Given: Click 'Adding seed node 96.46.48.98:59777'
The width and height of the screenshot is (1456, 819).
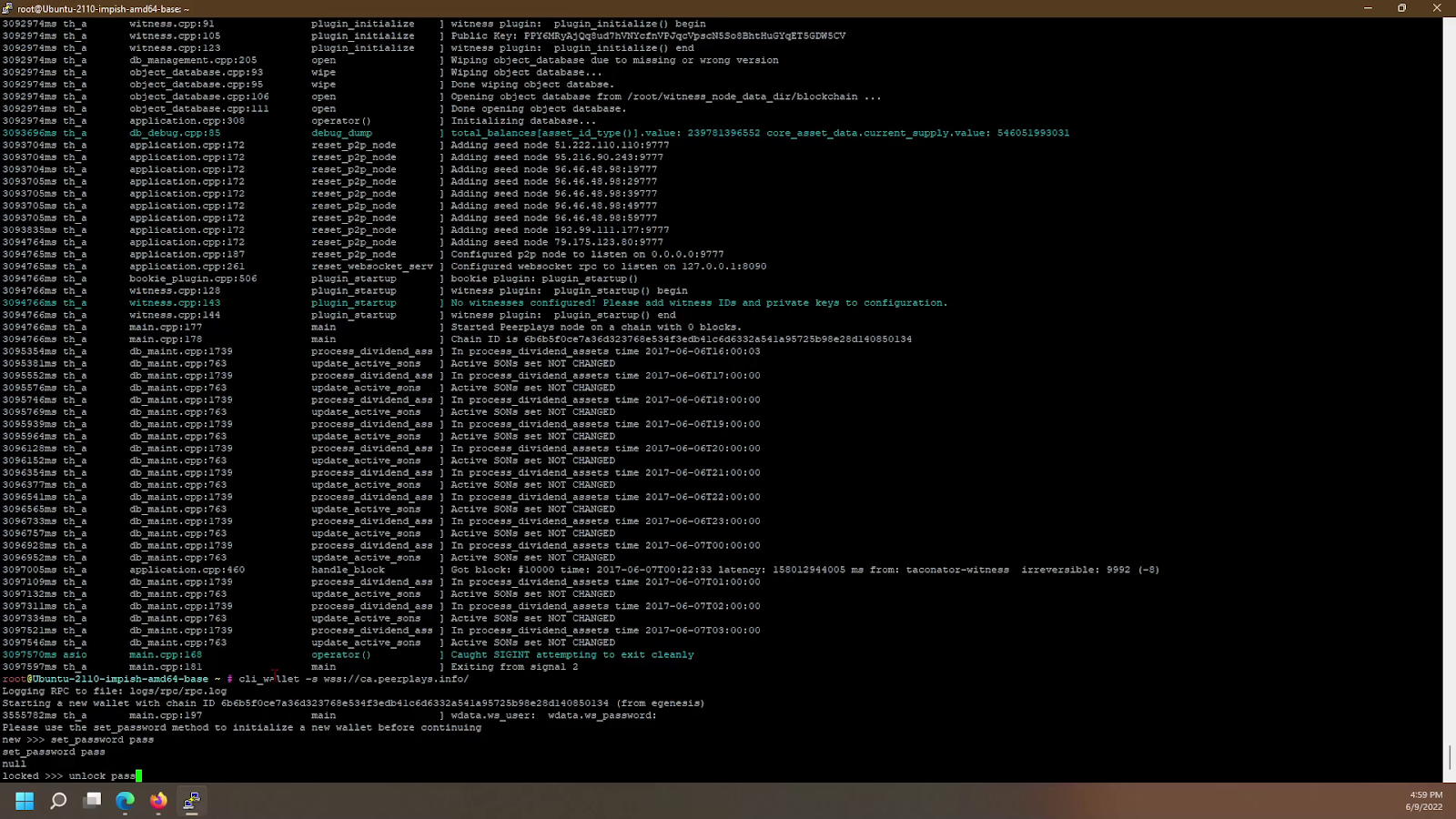Looking at the screenshot, I should (x=554, y=218).
